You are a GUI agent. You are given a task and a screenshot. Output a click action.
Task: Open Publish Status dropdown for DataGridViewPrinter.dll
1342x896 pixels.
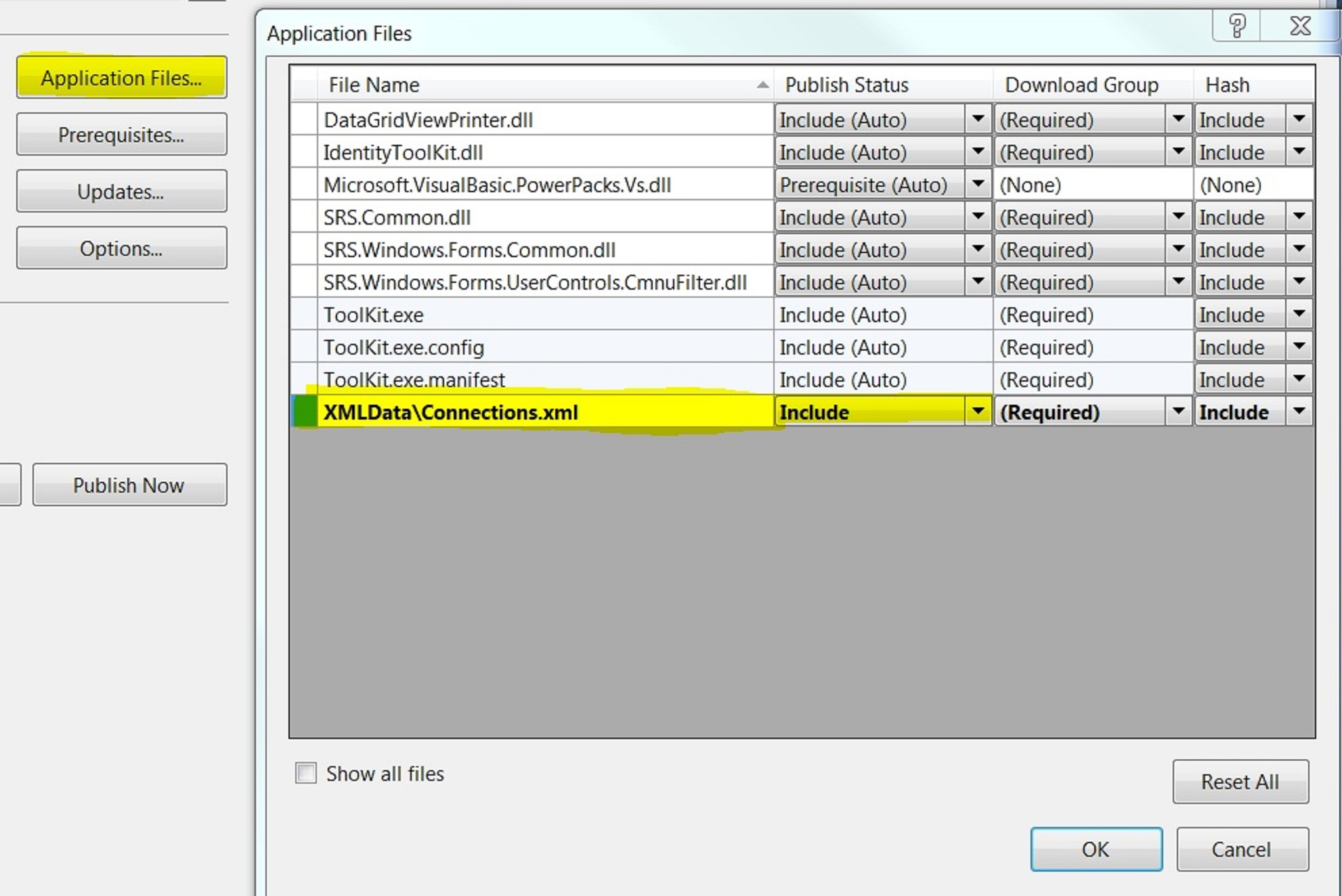978,120
